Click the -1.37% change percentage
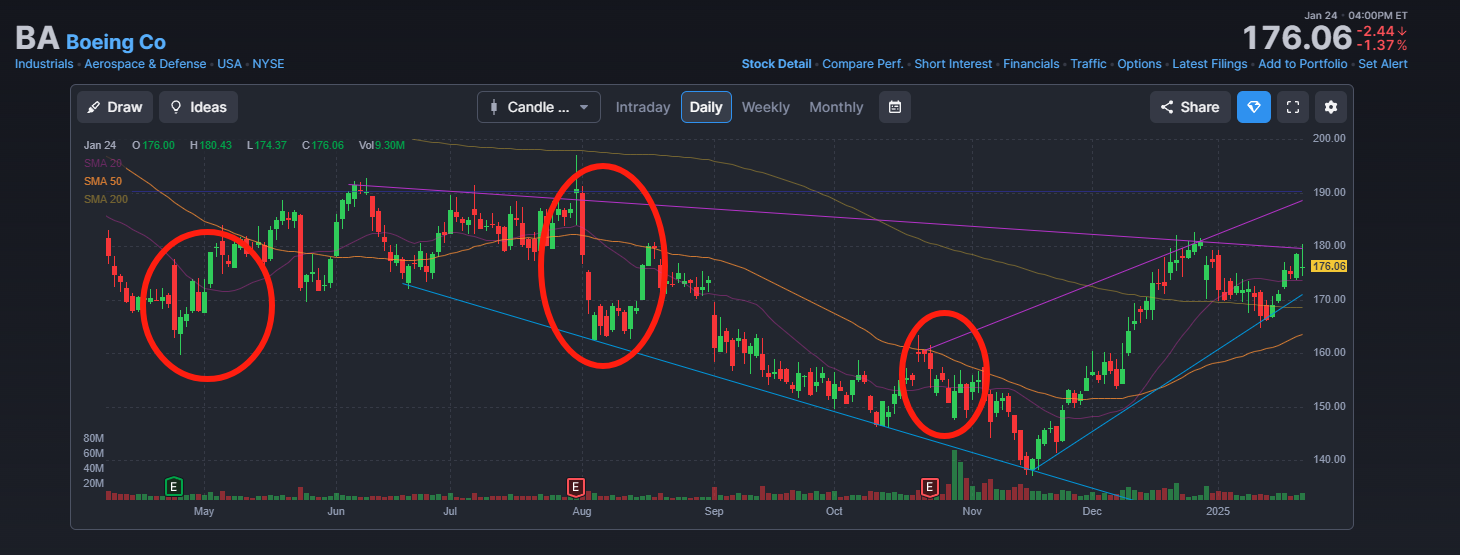 click(1382, 45)
